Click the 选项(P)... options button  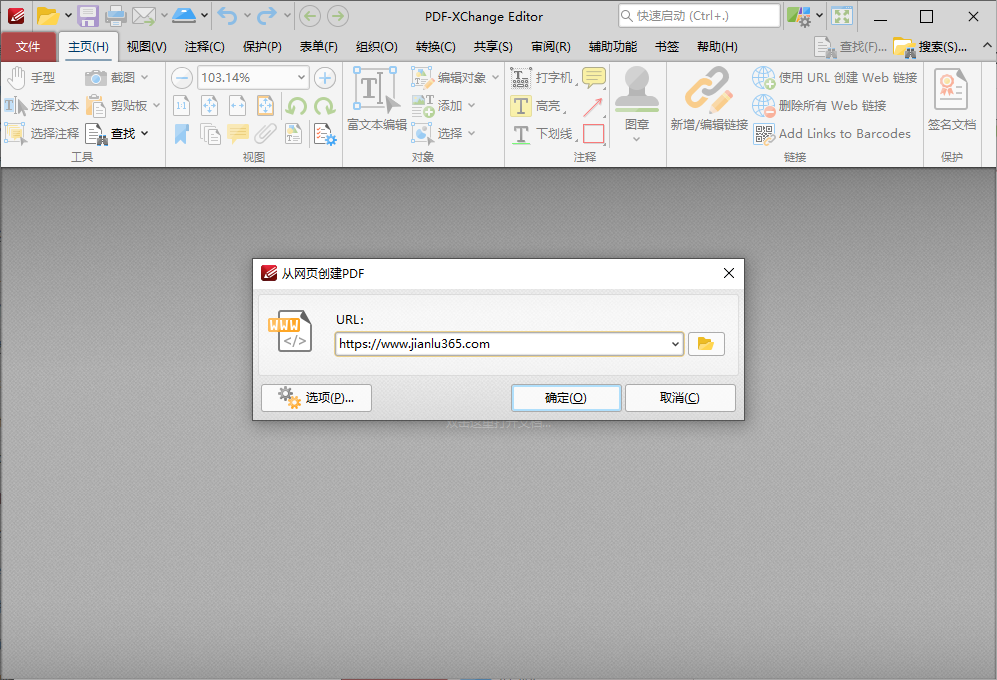click(316, 398)
